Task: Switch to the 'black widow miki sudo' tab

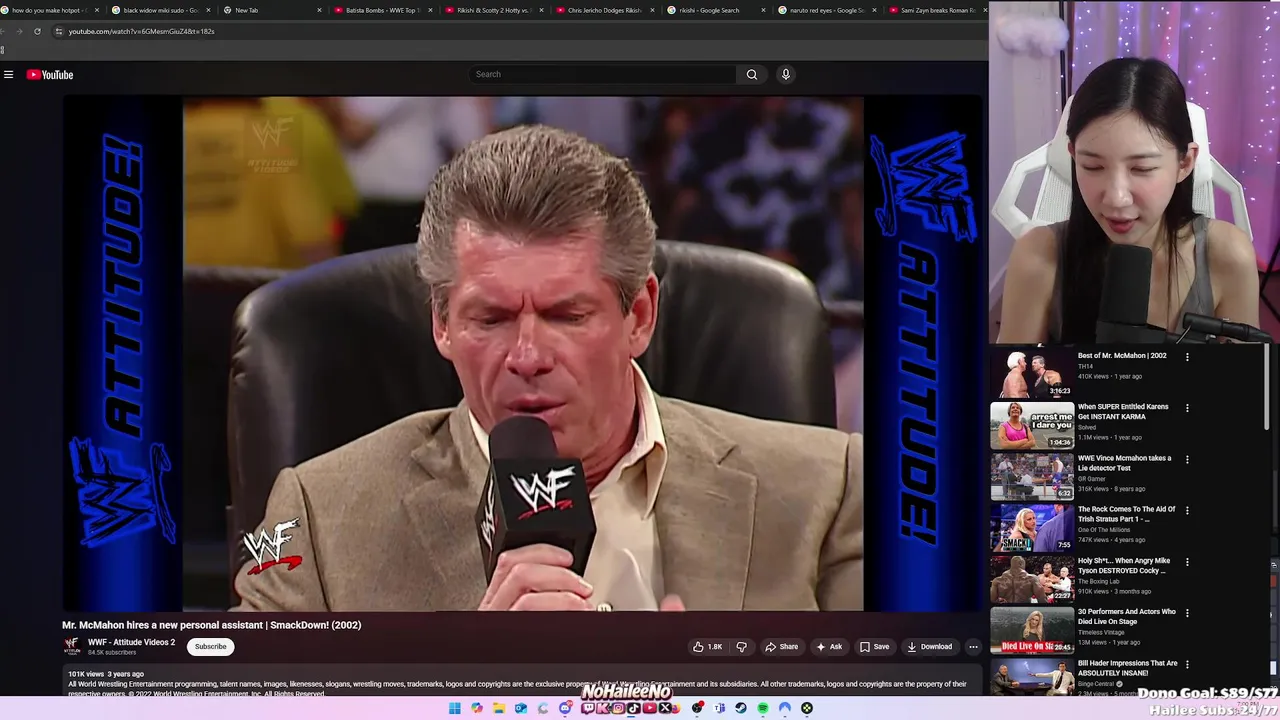Action: pyautogui.click(x=160, y=10)
